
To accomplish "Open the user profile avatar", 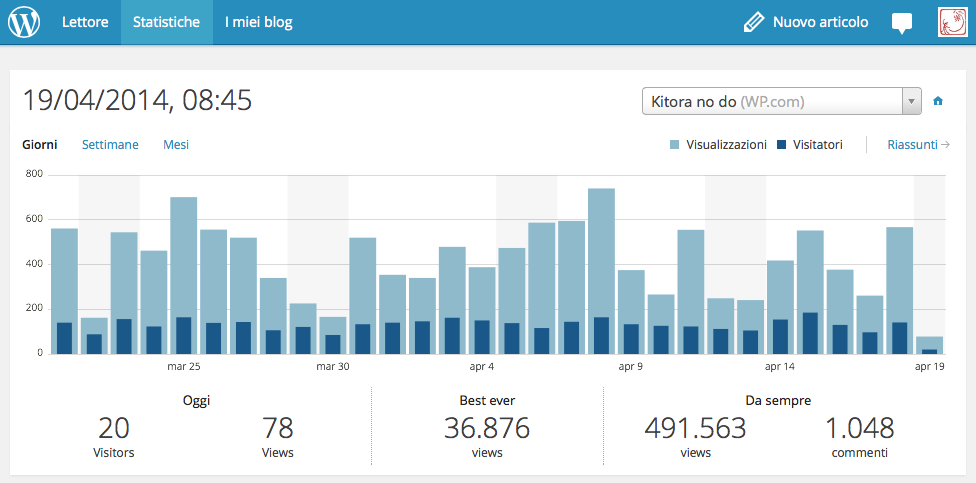I will pos(951,22).
